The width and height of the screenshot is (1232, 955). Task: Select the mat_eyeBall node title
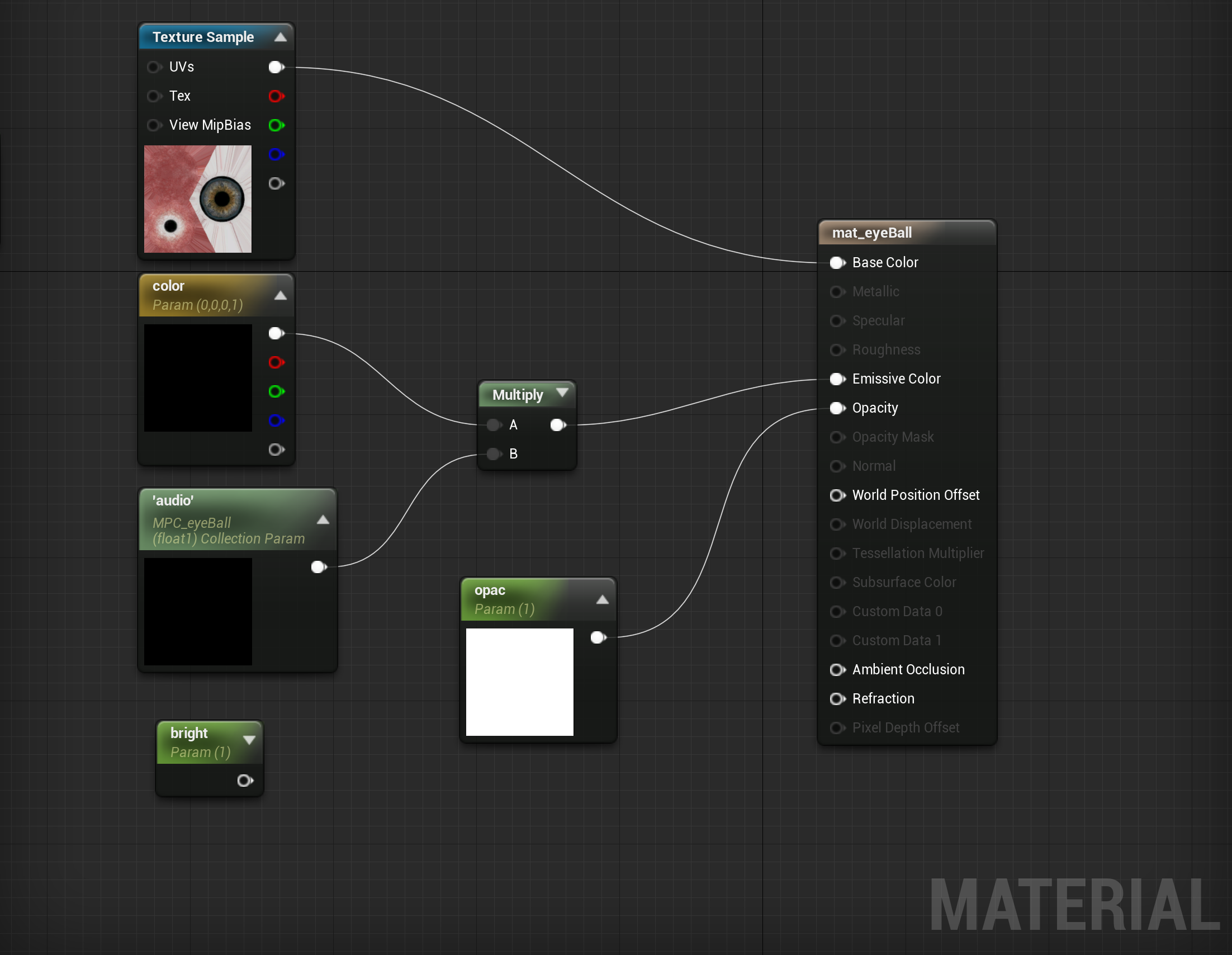click(871, 233)
